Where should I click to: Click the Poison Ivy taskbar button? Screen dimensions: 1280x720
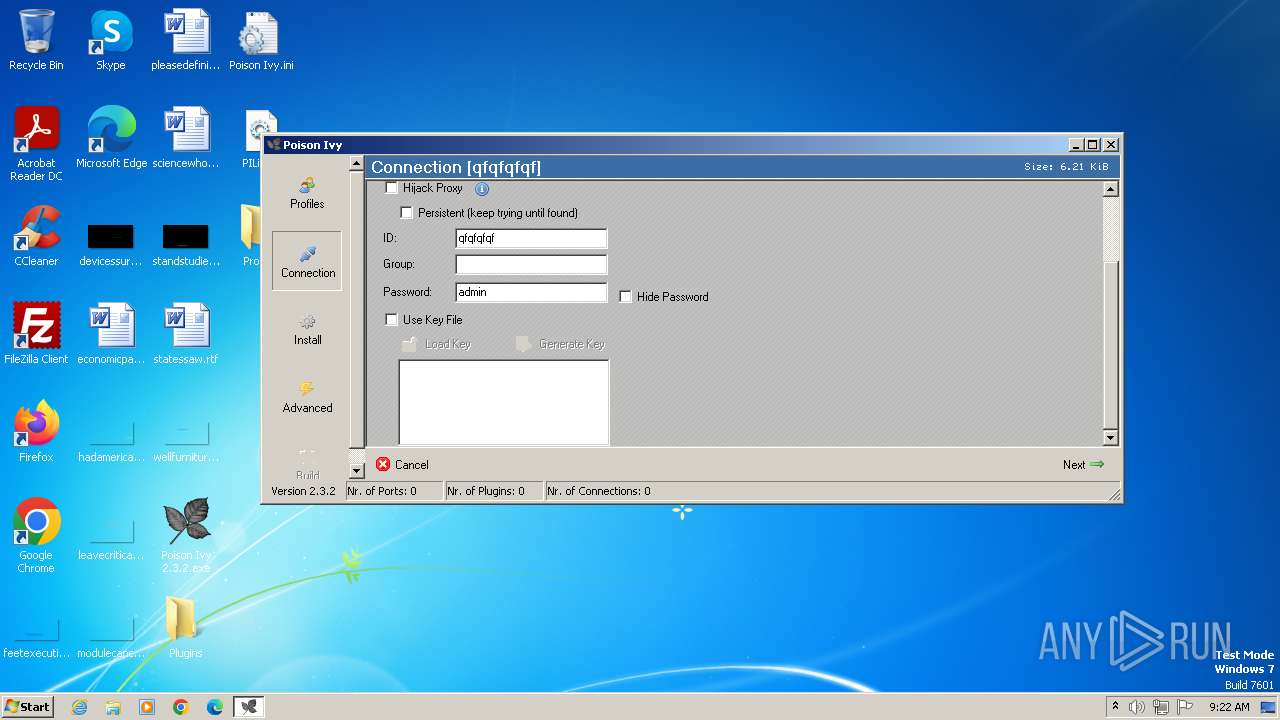249,707
